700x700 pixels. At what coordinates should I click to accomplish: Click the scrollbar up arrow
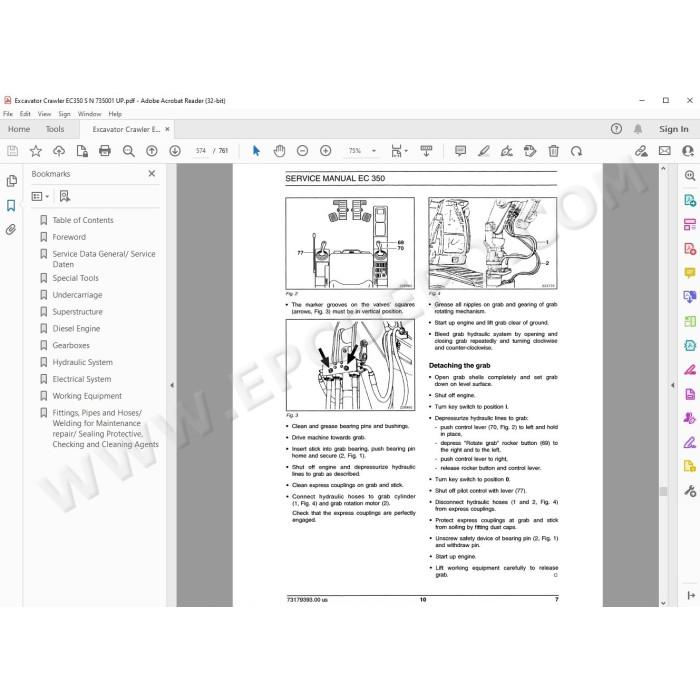[663, 168]
